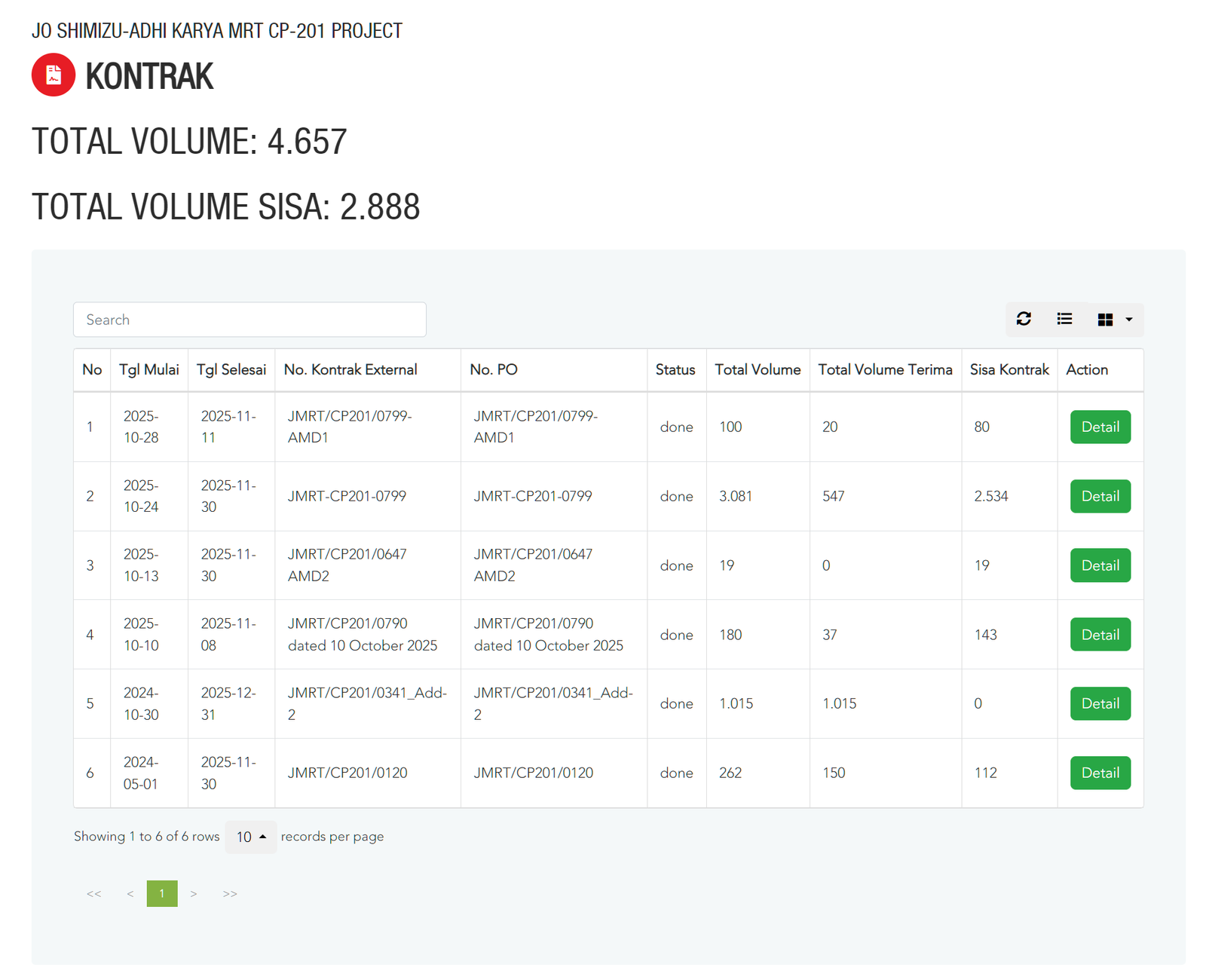Toggle the table list view icon

pos(1064,320)
